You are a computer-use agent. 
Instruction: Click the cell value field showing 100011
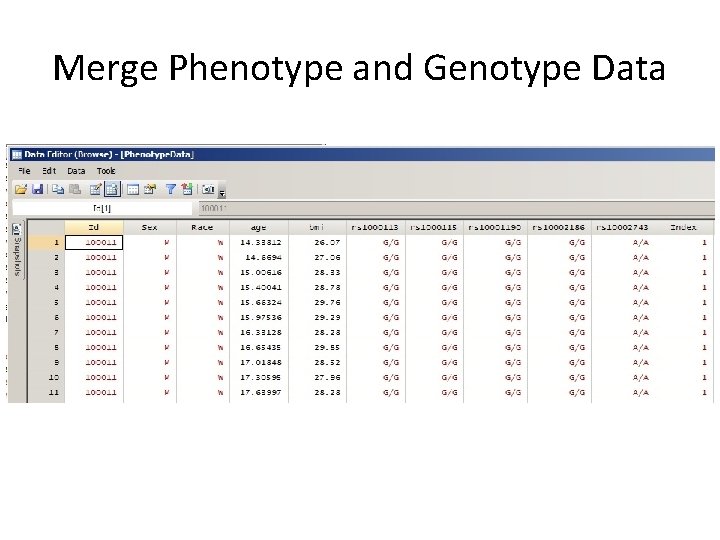point(456,208)
